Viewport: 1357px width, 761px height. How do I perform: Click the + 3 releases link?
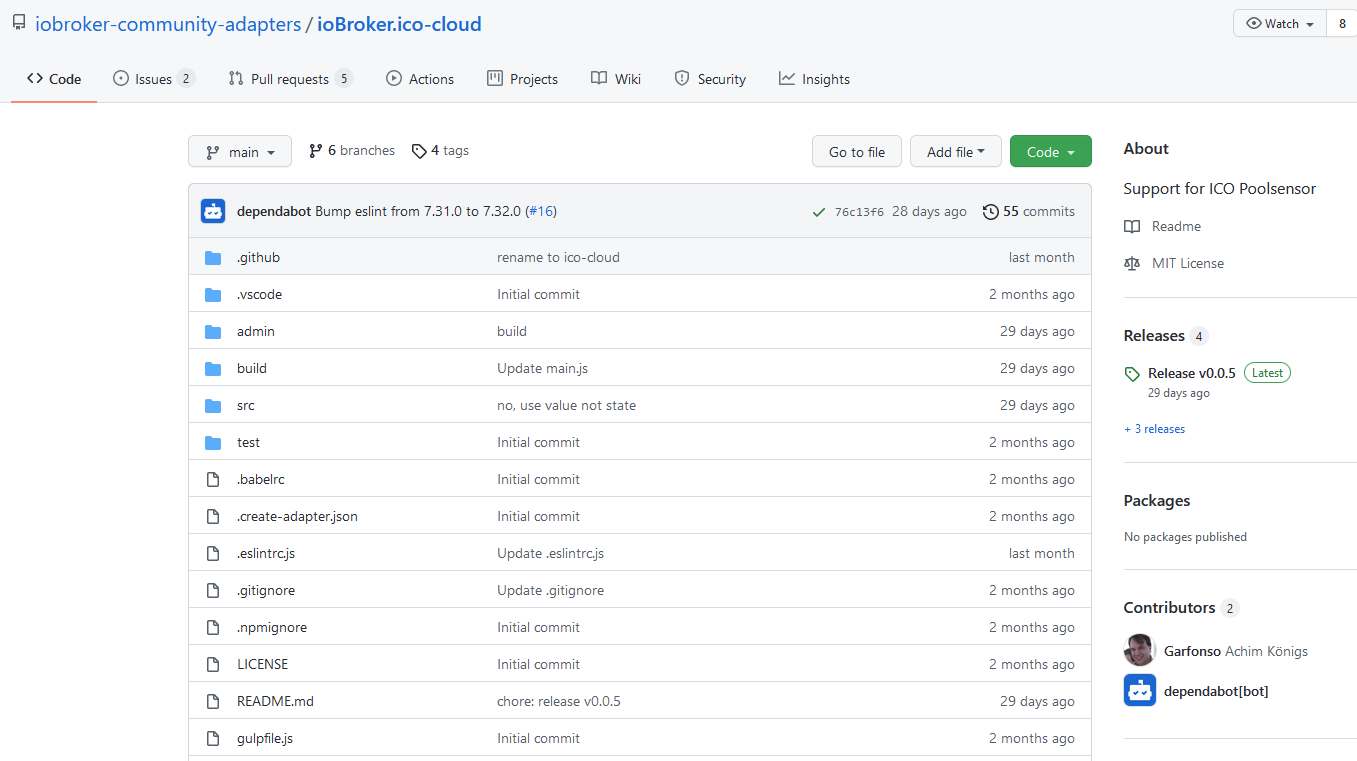pos(1154,429)
